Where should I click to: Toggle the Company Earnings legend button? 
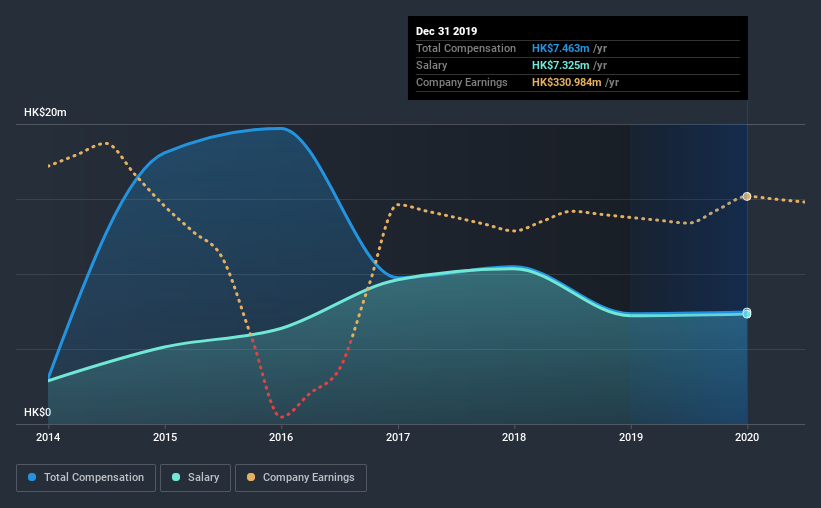(301, 478)
